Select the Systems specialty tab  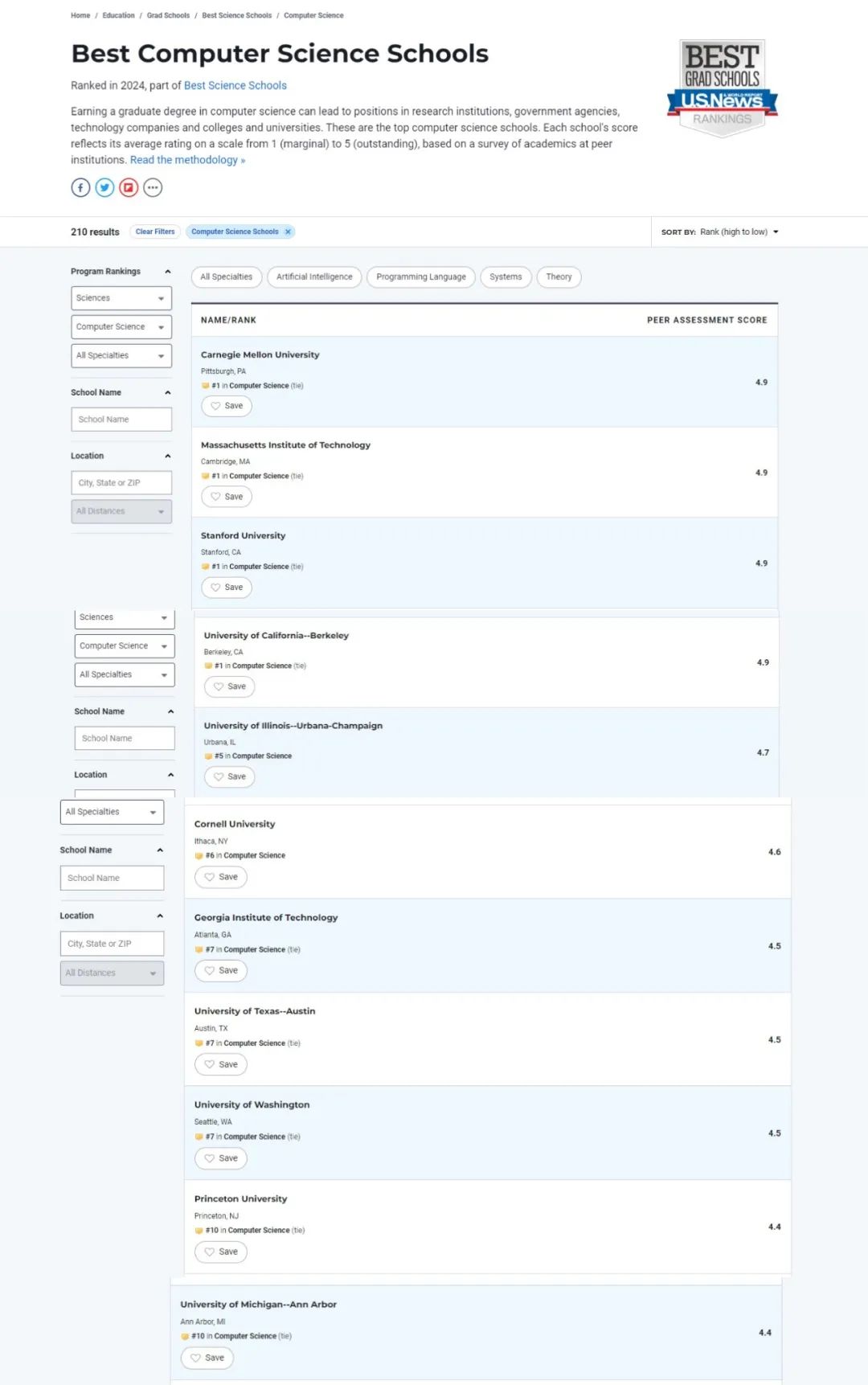506,277
